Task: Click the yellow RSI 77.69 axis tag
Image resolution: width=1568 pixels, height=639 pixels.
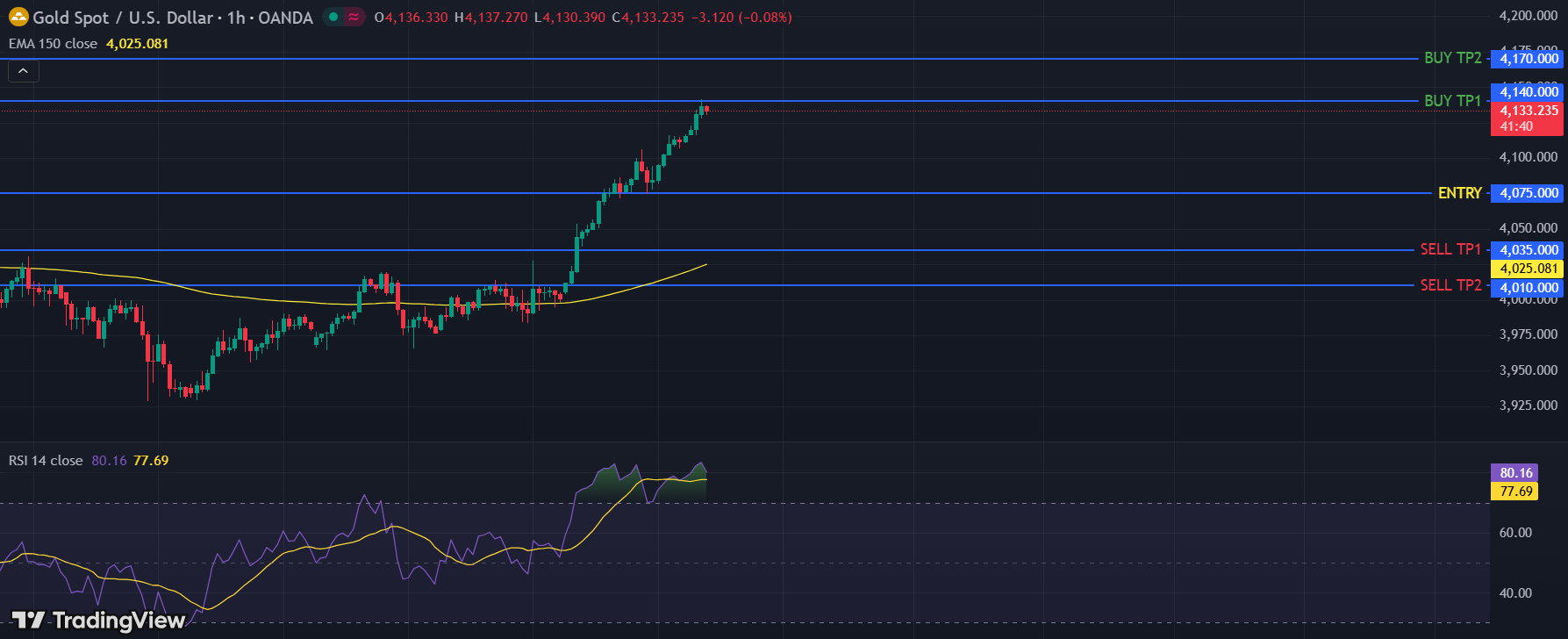Action: coord(1515,491)
